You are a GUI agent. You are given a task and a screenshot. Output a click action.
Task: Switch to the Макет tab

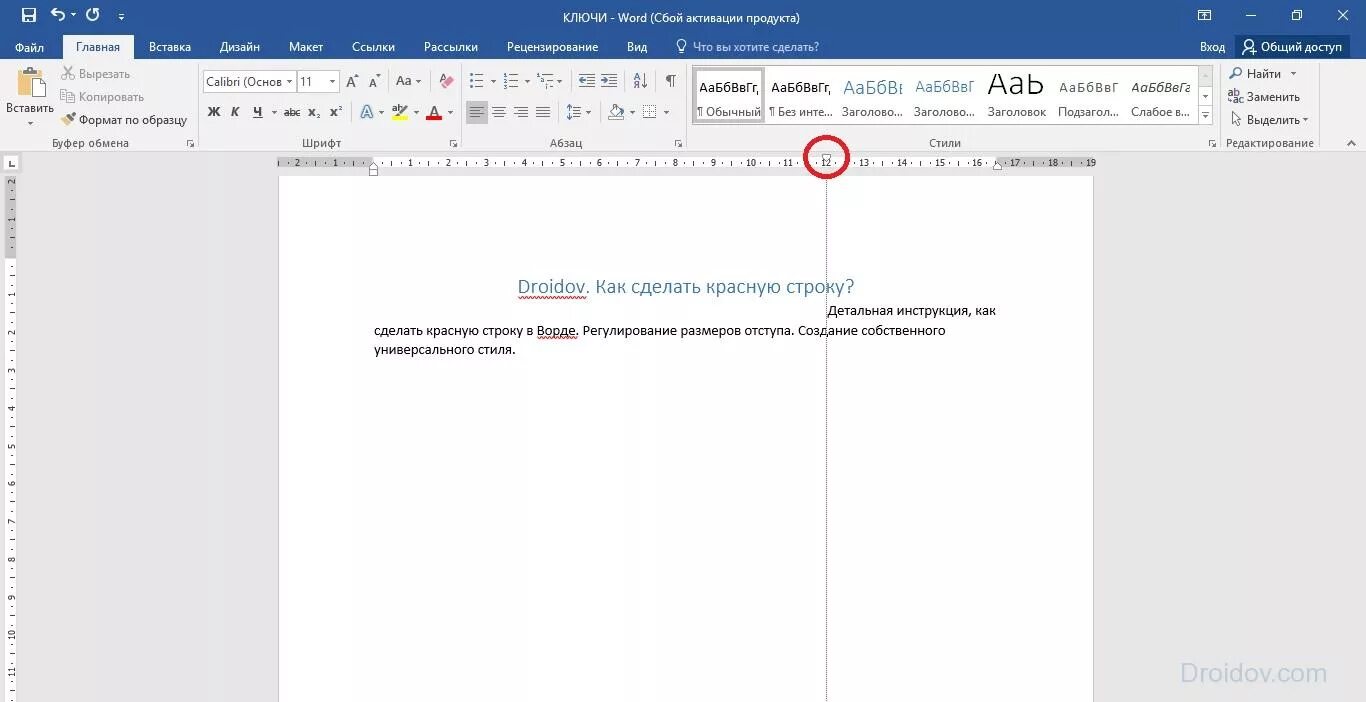[306, 47]
